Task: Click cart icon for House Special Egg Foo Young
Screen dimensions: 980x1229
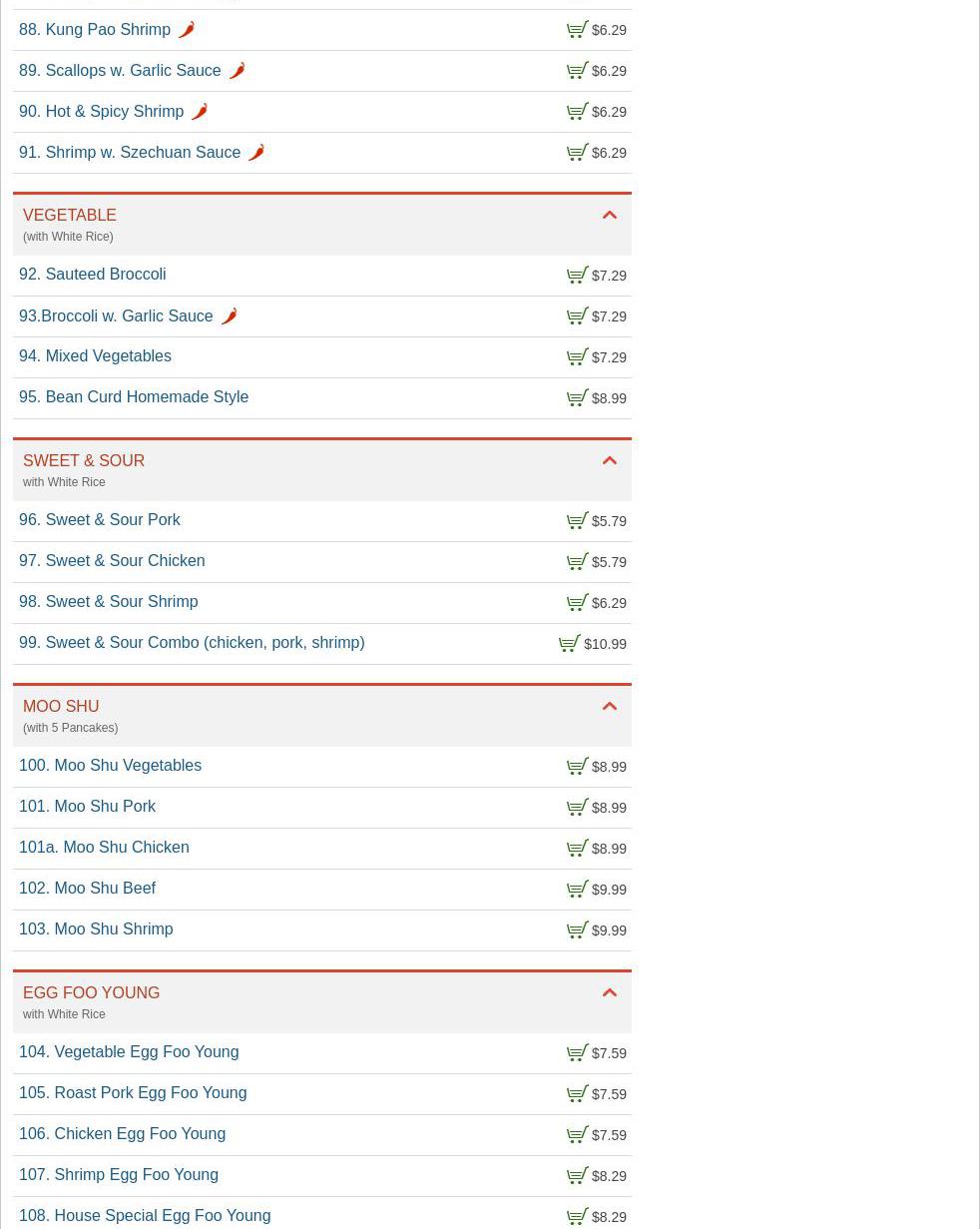Action: point(578,1217)
